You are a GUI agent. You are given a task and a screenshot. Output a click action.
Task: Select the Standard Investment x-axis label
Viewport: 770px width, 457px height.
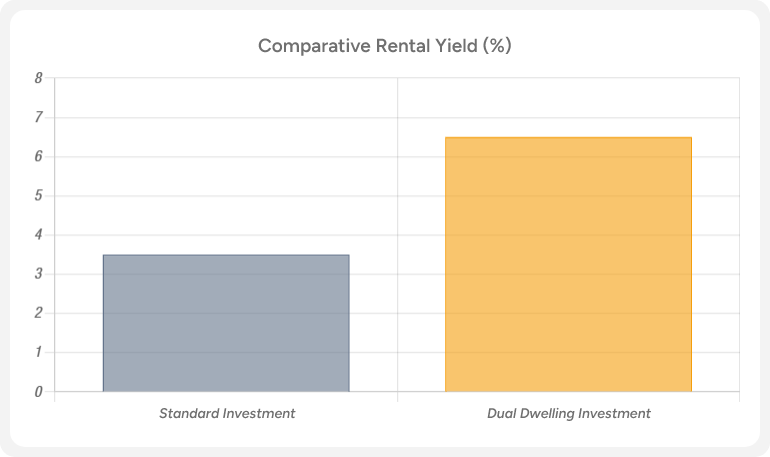tap(227, 413)
